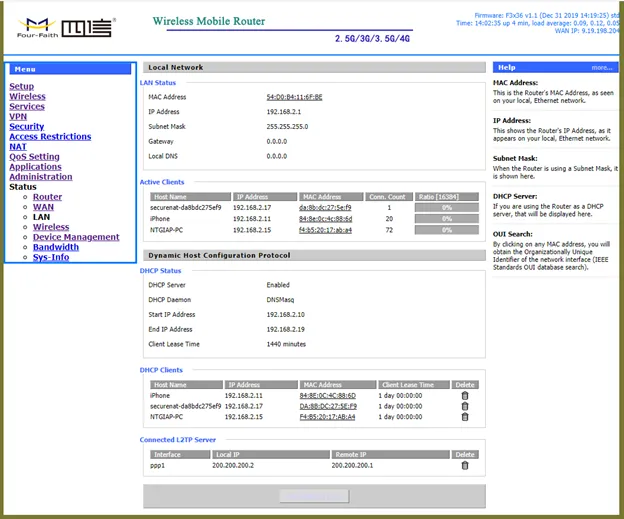The width and height of the screenshot is (624, 519).
Task: Go to the Wireless settings menu
Action: [x=27, y=97]
